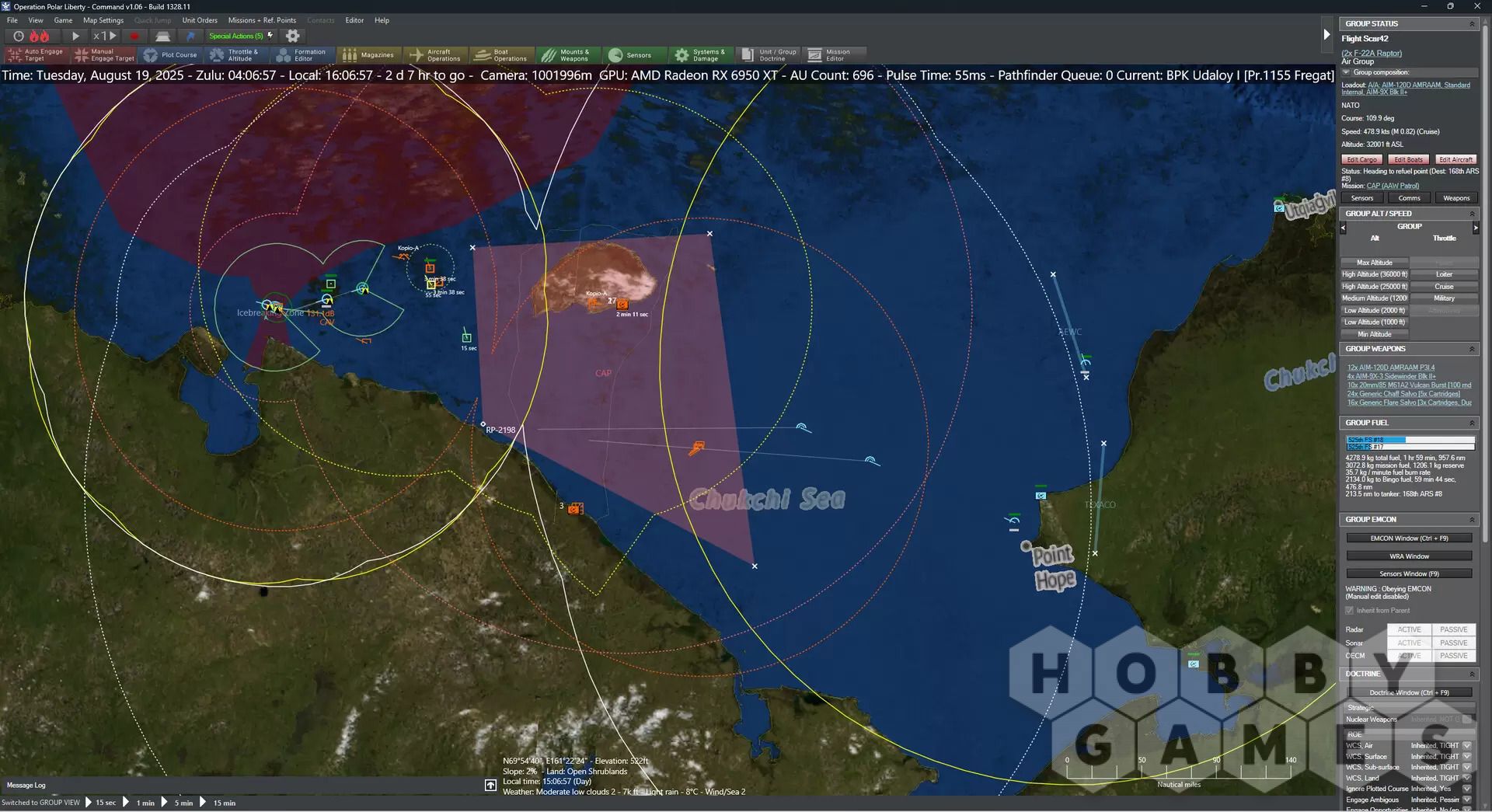Set Sonar EMCON to PASSIVE
Screen dimensions: 1492x812
1453,643
